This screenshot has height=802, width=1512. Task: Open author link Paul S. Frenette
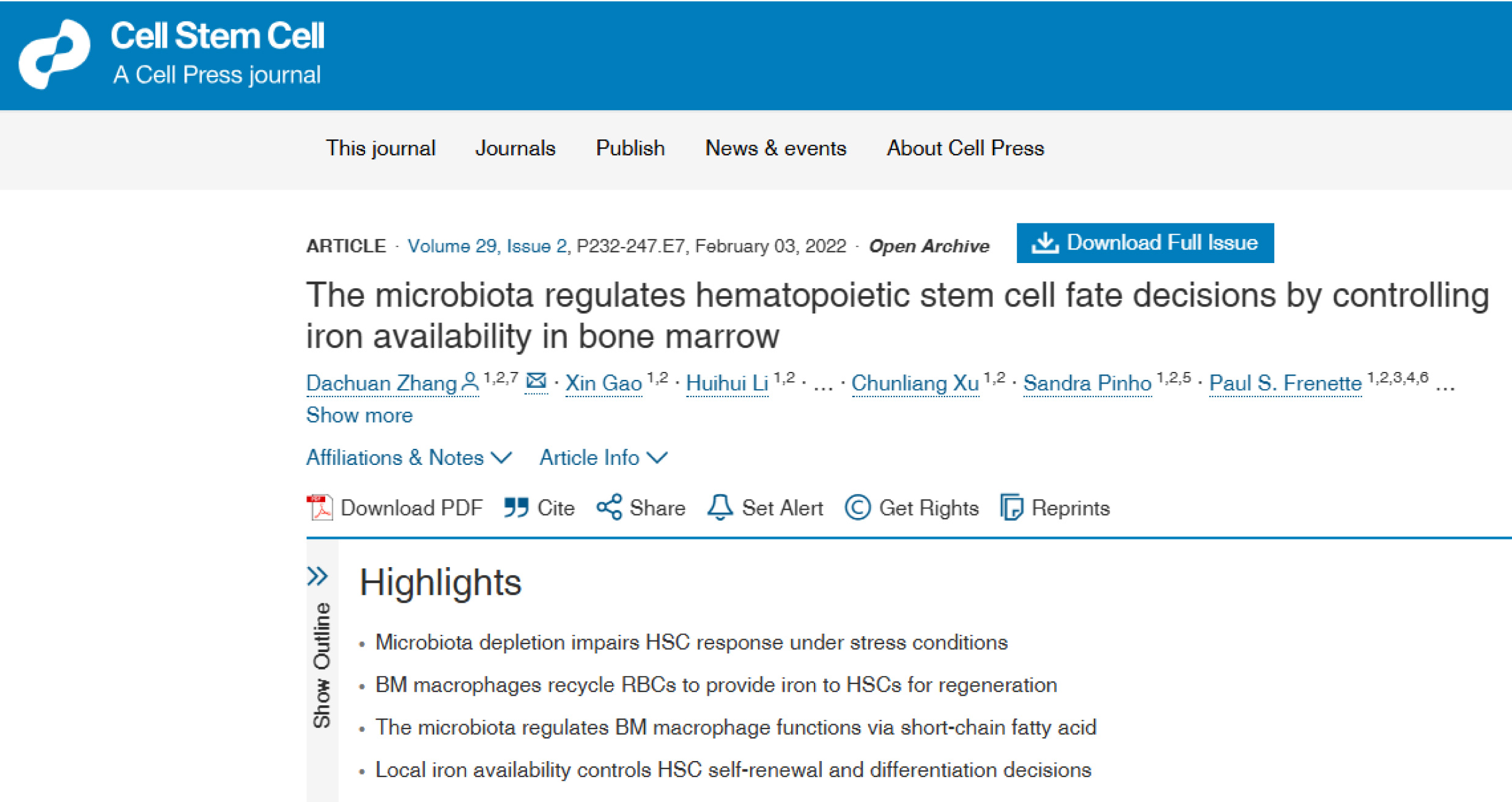click(x=1285, y=384)
